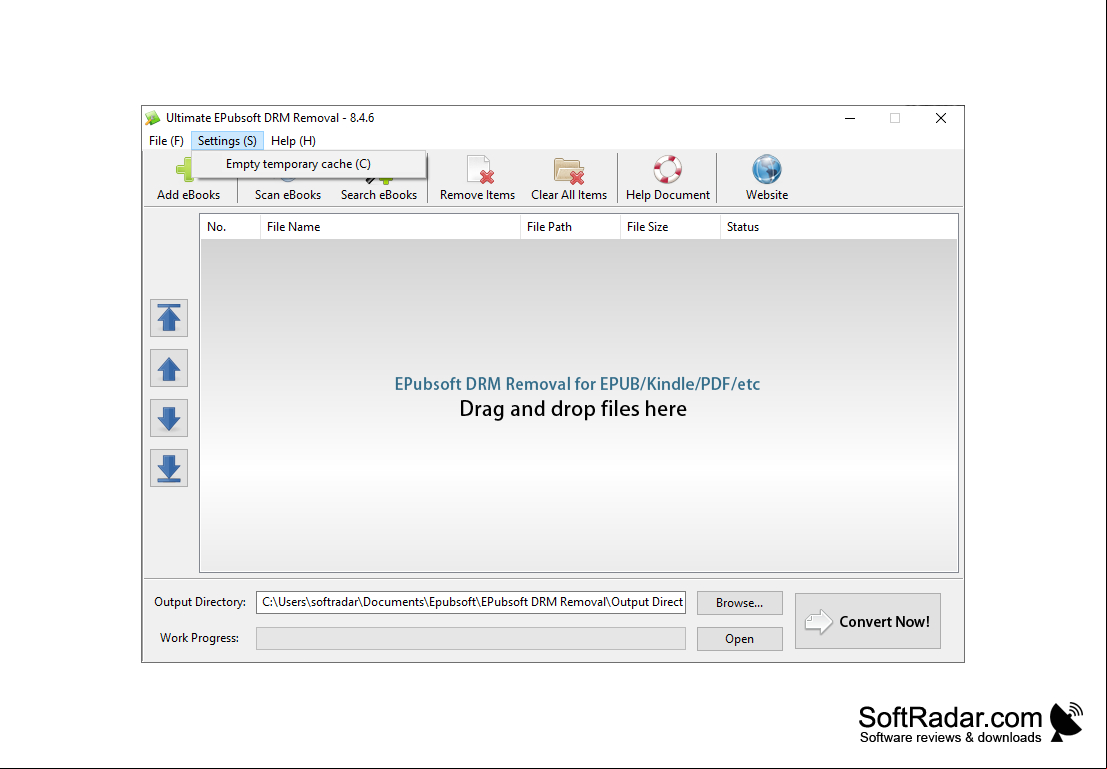The width and height of the screenshot is (1107, 769).
Task: Click the app icon in title bar
Action: 152,118
